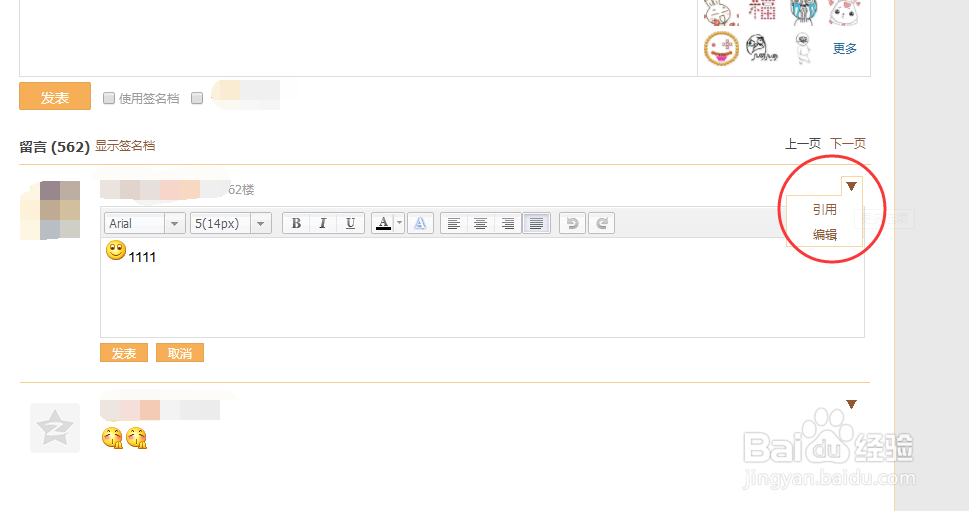Screen dimensions: 969x511
Task: Go to next page via 下一页
Action: (x=848, y=144)
